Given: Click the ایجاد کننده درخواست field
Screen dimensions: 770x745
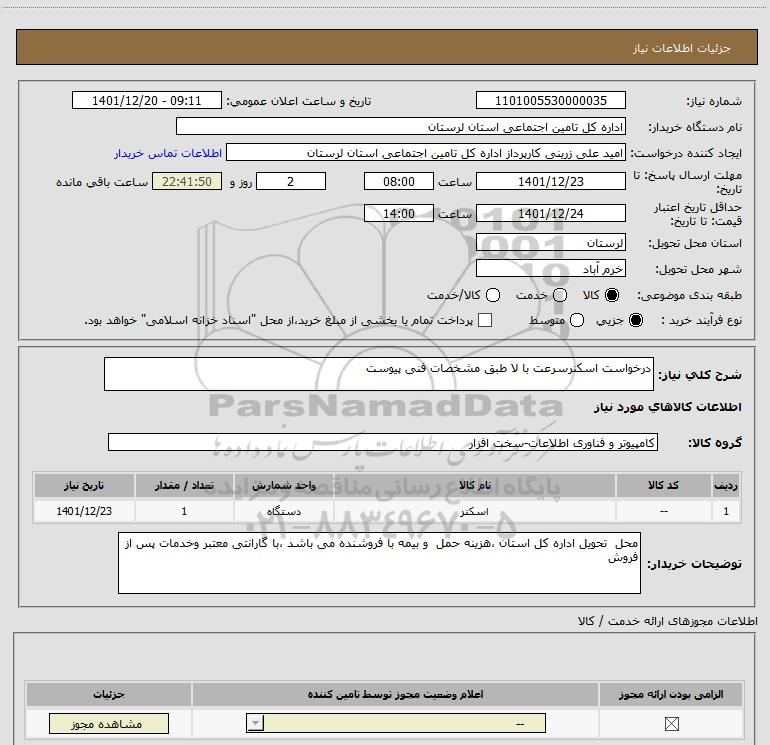Looking at the screenshot, I should 426,152.
